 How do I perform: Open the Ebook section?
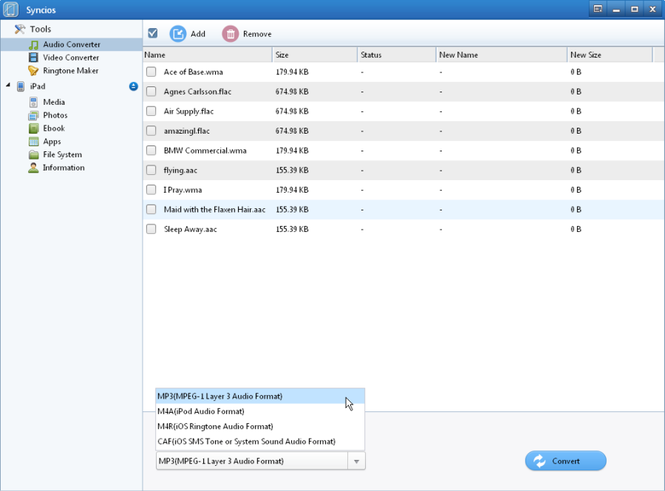click(53, 129)
